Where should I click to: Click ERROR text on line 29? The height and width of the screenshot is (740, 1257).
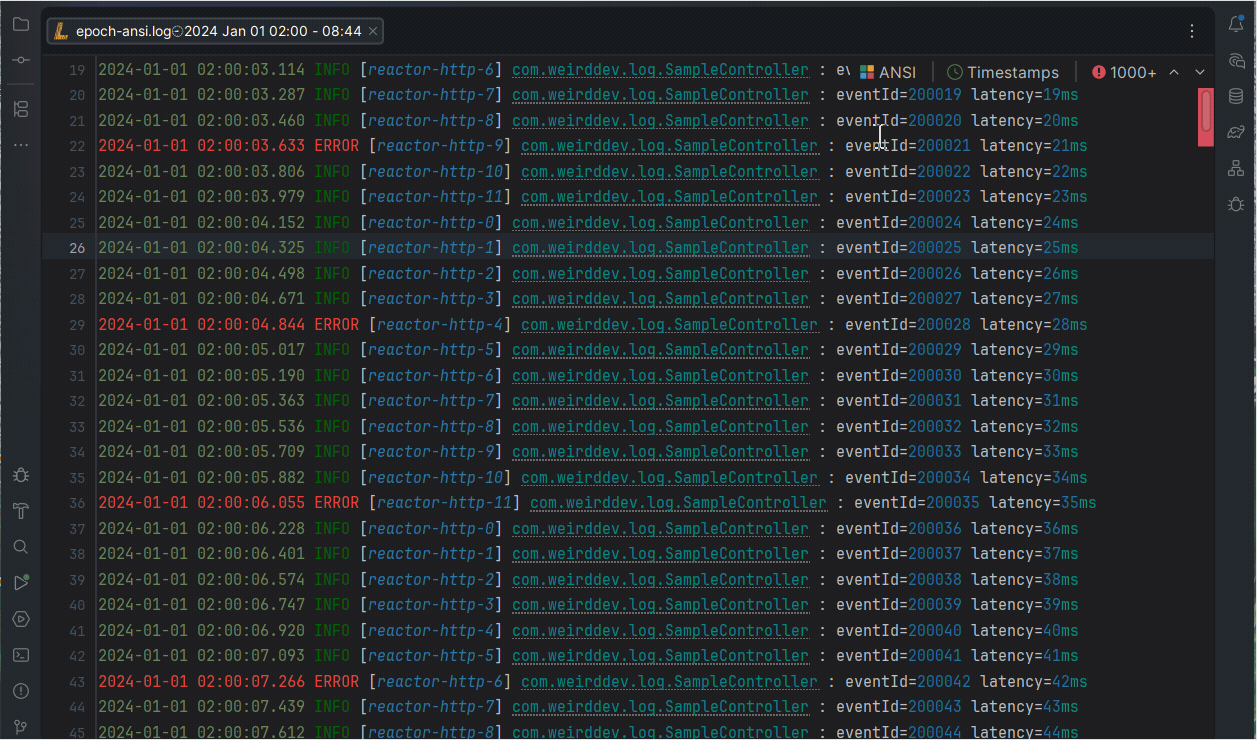(x=336, y=324)
